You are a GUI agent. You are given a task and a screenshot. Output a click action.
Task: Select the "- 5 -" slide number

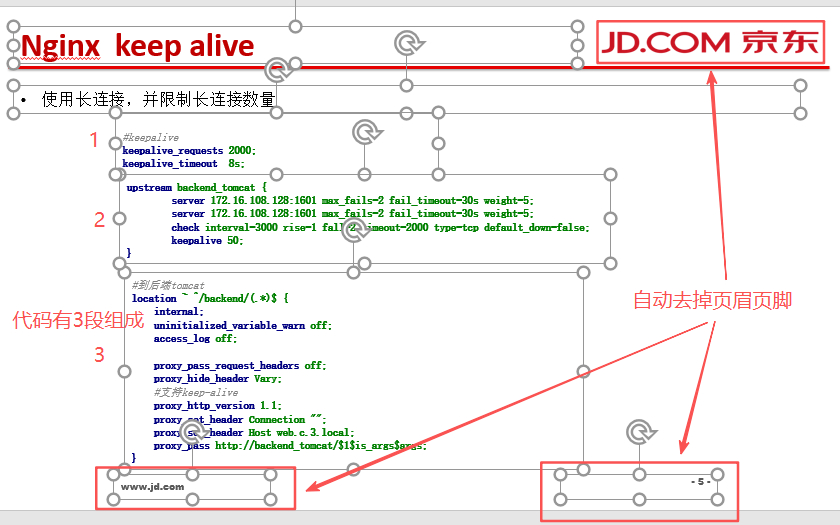click(701, 482)
